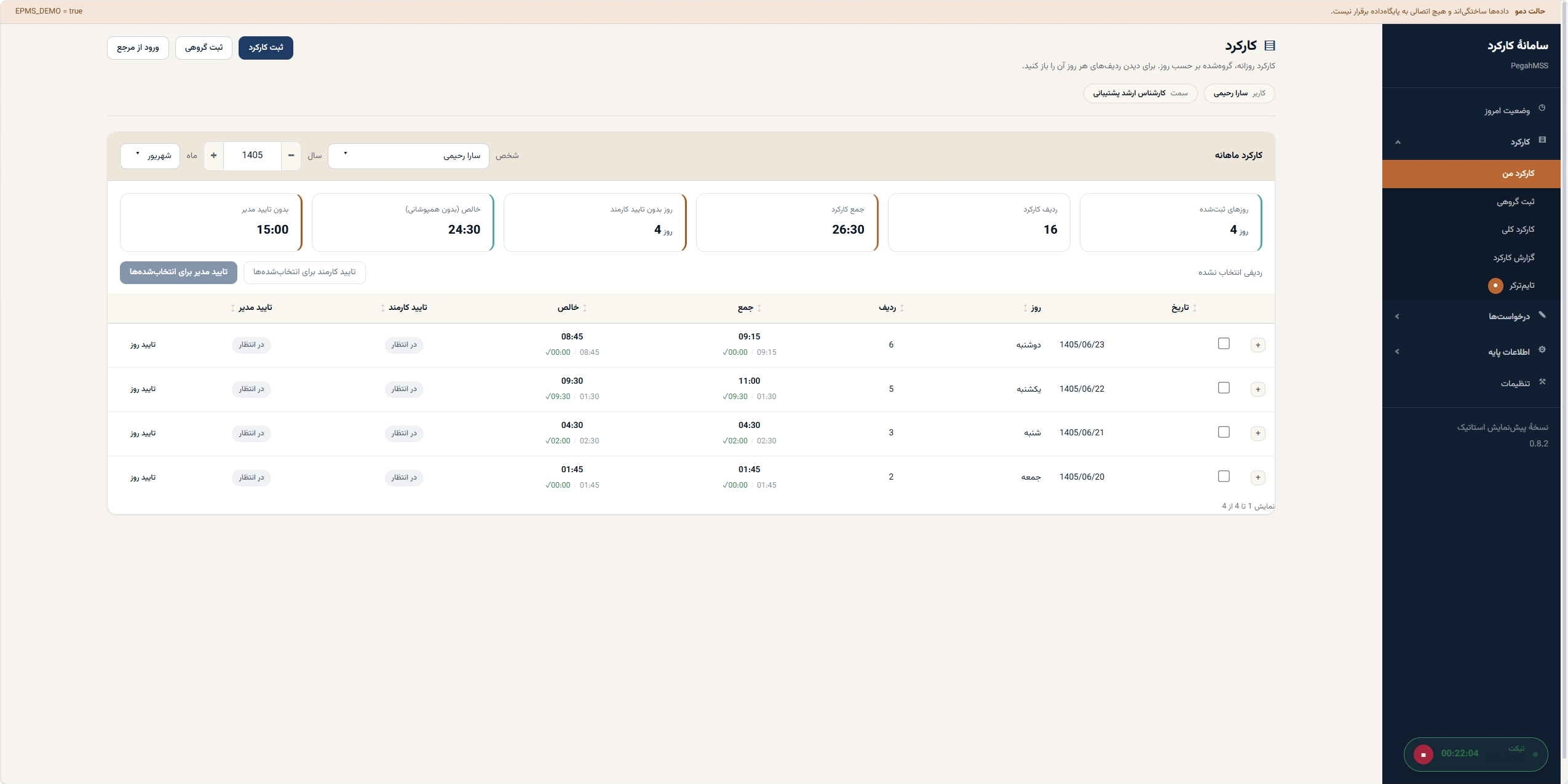The height and width of the screenshot is (784, 1568).
Task: Select the checkbox for 1405/06/21 row
Action: (1224, 432)
